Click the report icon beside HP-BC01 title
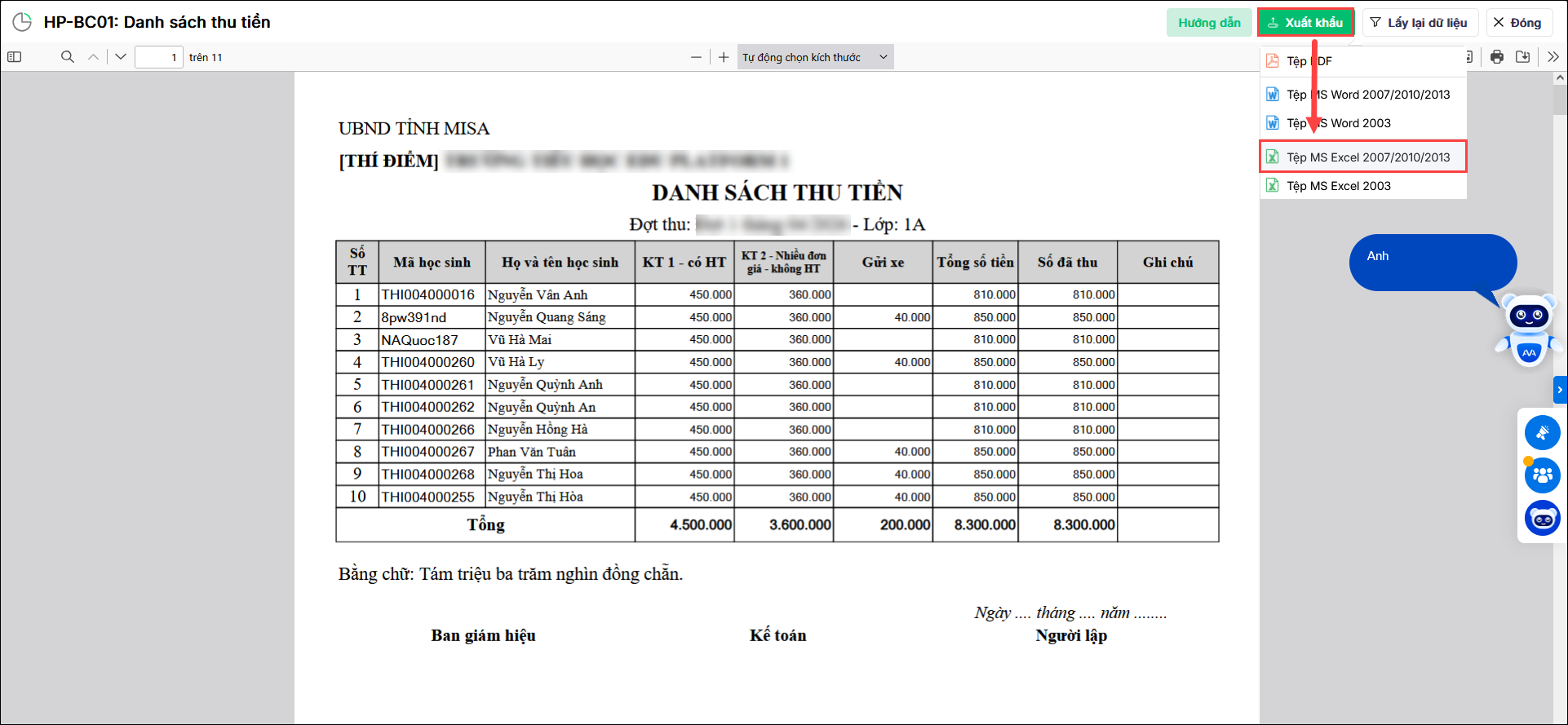Viewport: 1568px width, 725px height. coord(22,22)
